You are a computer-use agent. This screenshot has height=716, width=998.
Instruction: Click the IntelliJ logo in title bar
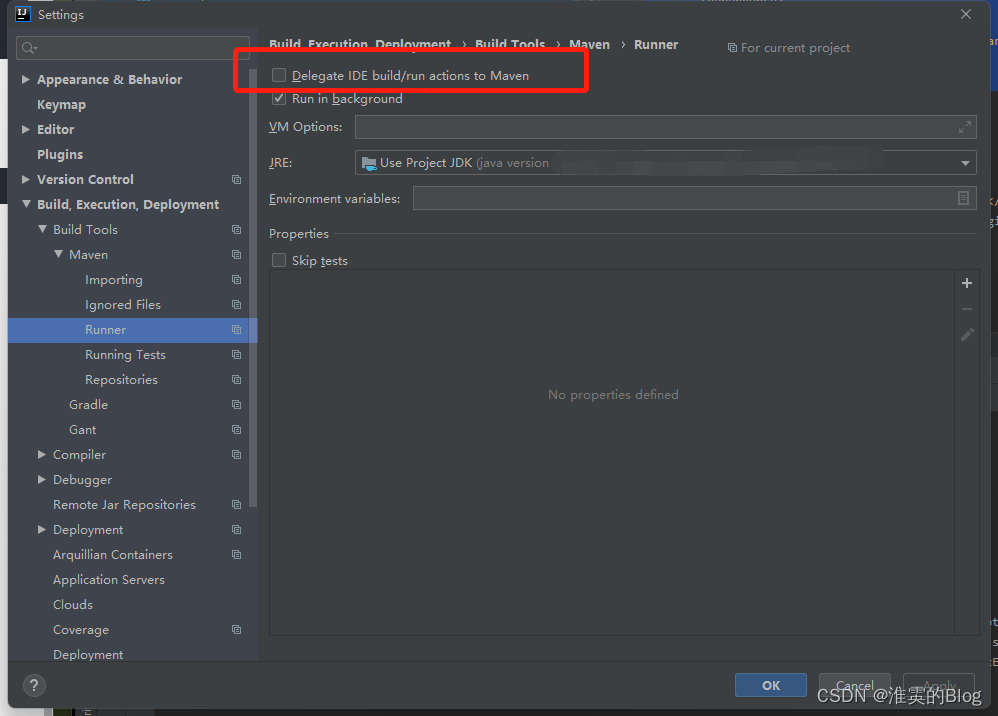[22, 14]
